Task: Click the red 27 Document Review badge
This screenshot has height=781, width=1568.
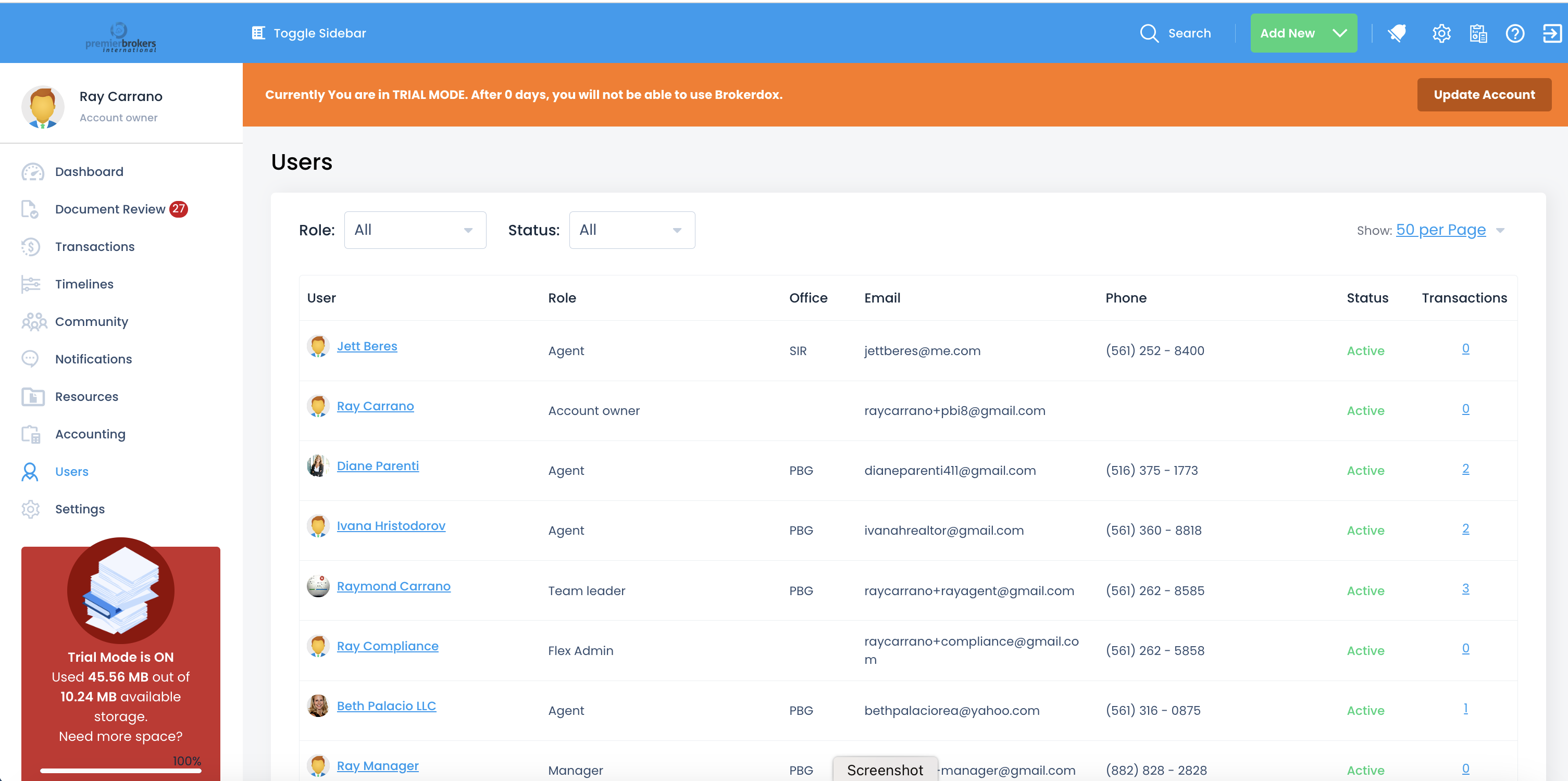Action: point(178,209)
